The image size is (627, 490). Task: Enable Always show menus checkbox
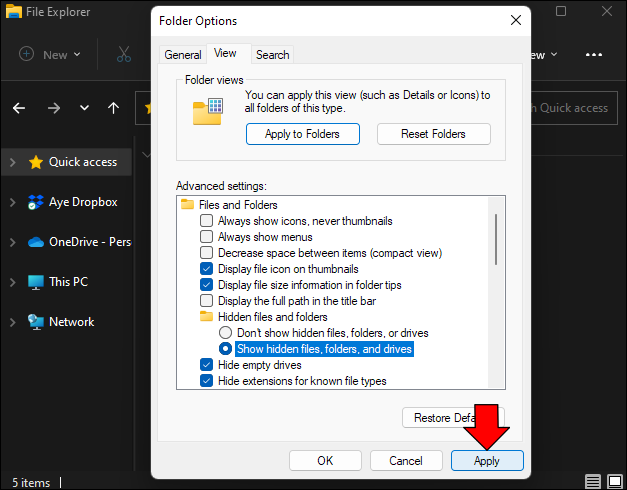[x=207, y=237]
